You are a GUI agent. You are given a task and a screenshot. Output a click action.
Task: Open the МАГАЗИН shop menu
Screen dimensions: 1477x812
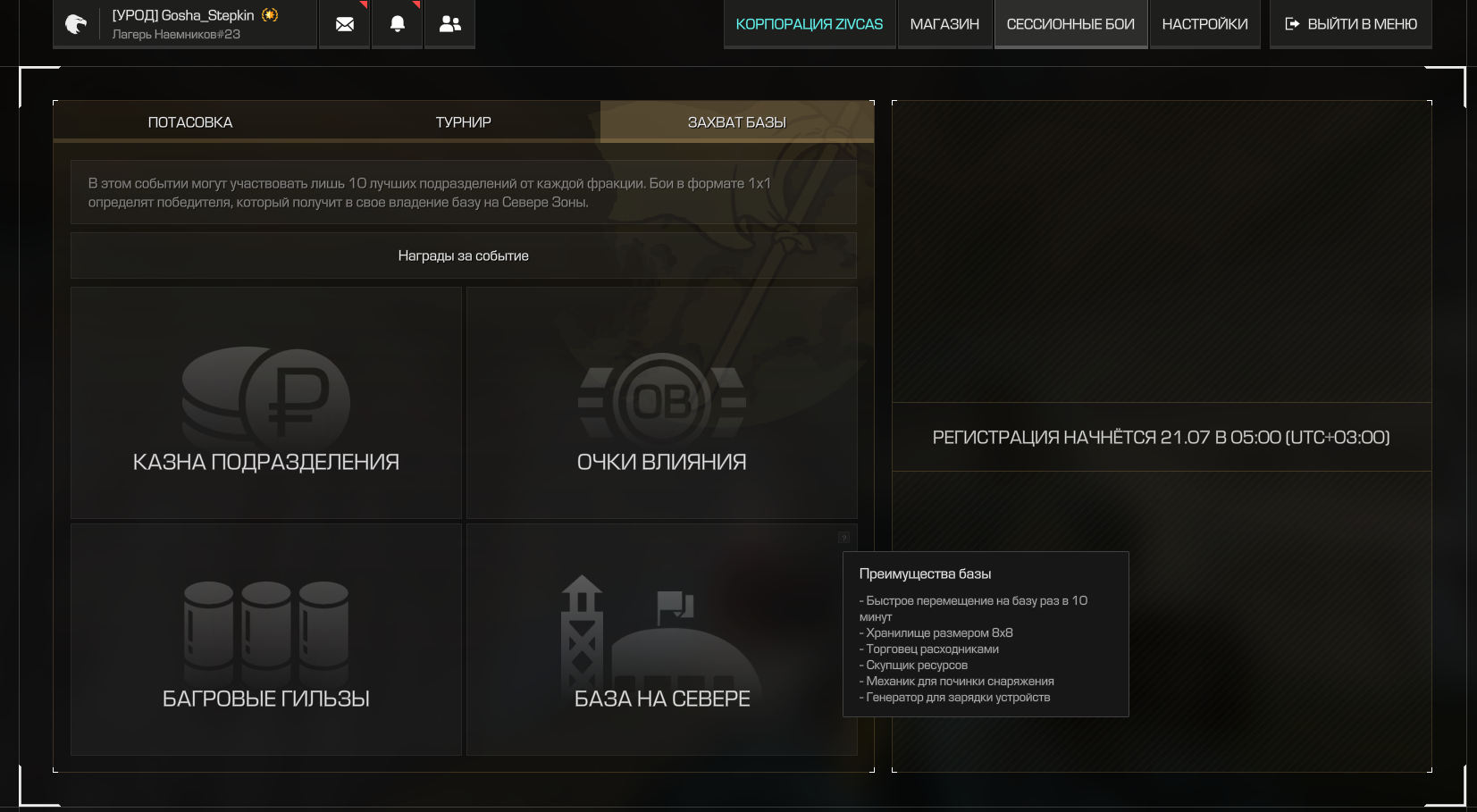click(x=944, y=24)
